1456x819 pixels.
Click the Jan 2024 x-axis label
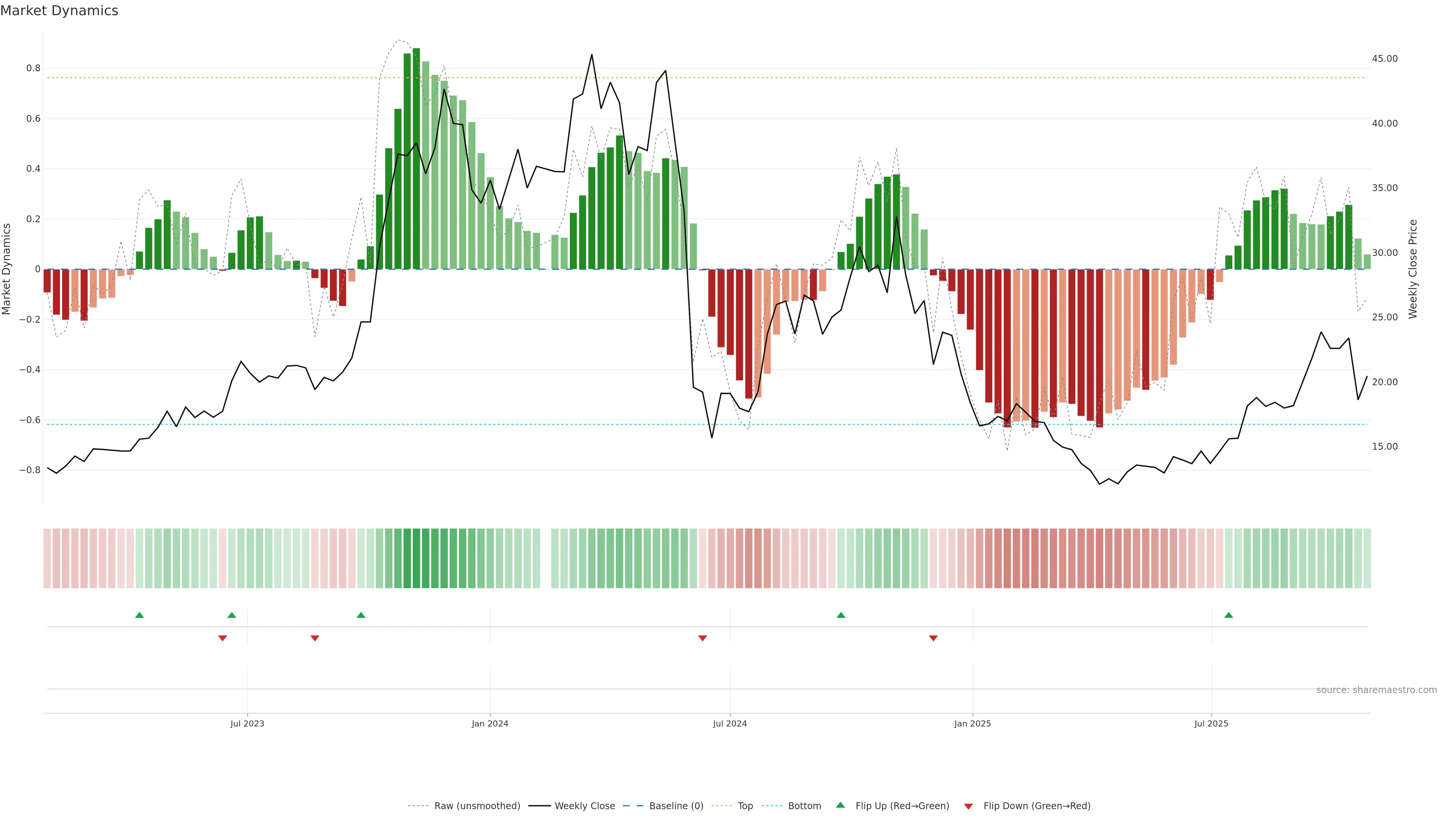click(x=490, y=723)
